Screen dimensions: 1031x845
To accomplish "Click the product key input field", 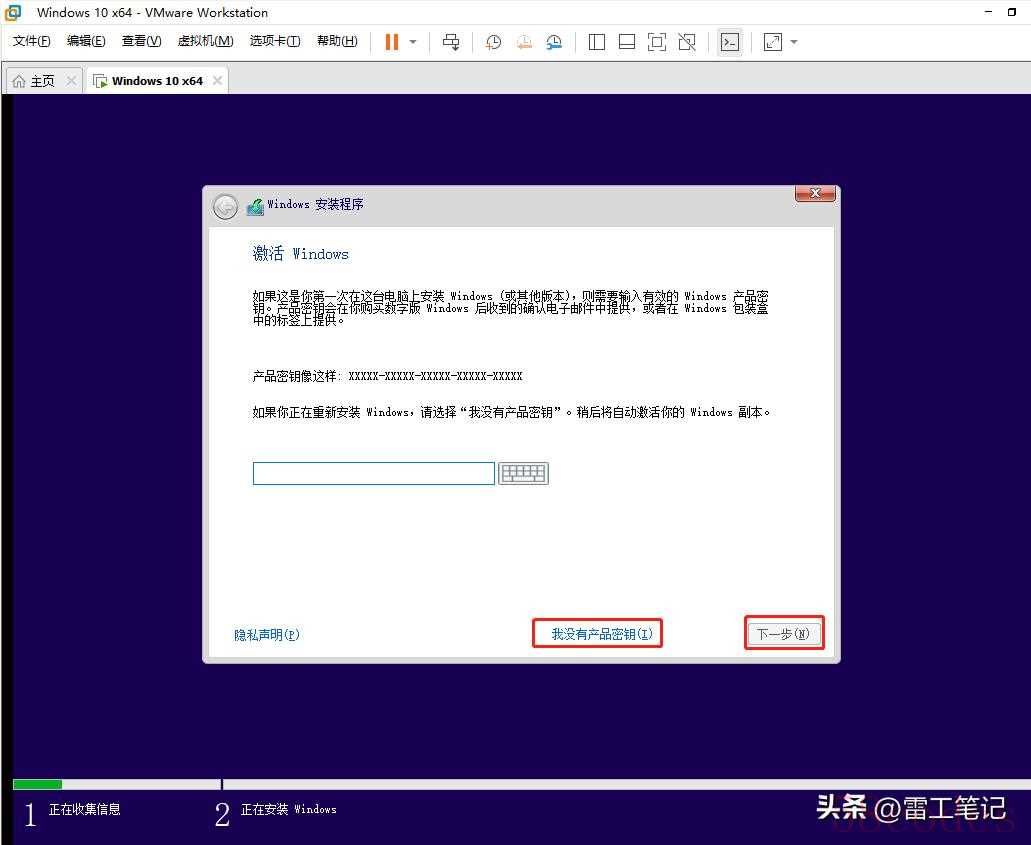I will click(x=373, y=473).
